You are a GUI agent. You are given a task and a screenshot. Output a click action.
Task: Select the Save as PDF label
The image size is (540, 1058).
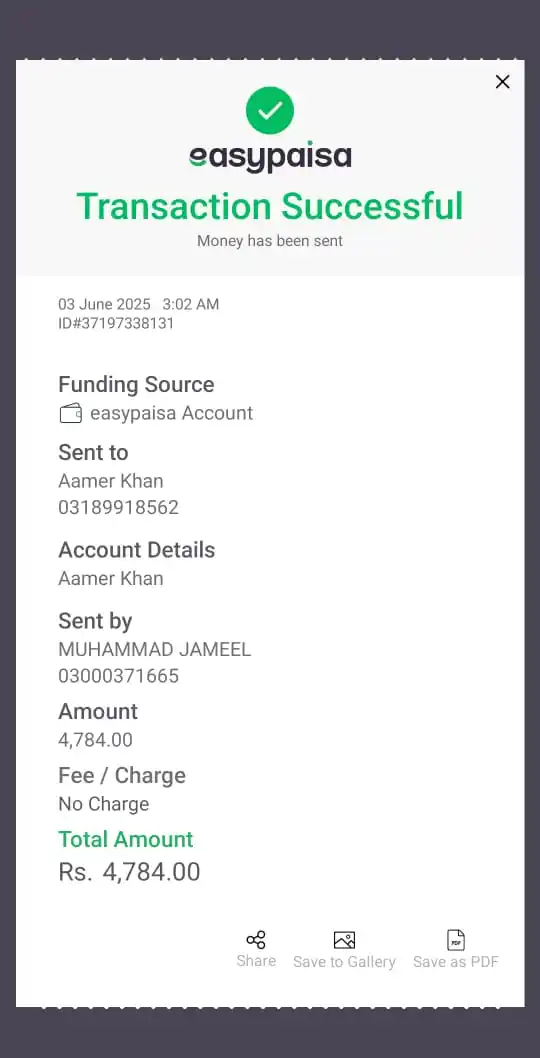456,962
